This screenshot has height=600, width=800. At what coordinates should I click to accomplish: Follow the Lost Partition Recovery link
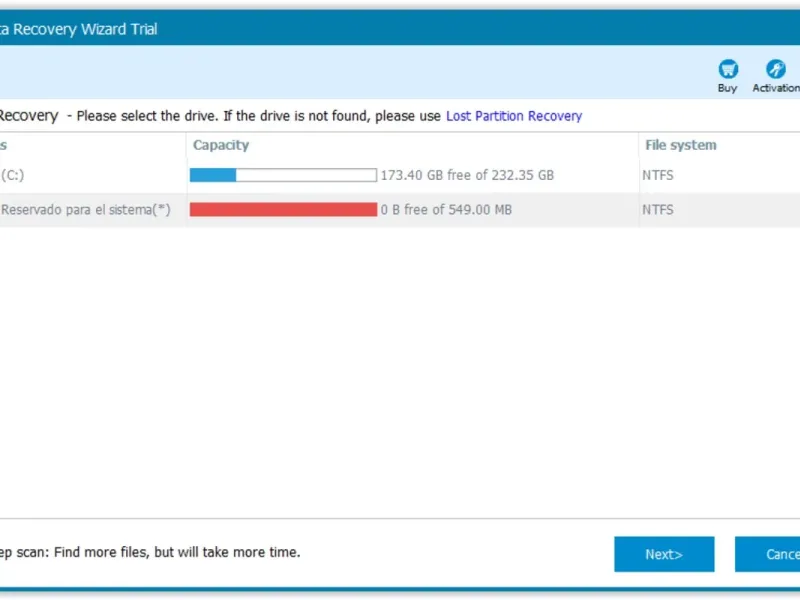[x=514, y=116]
